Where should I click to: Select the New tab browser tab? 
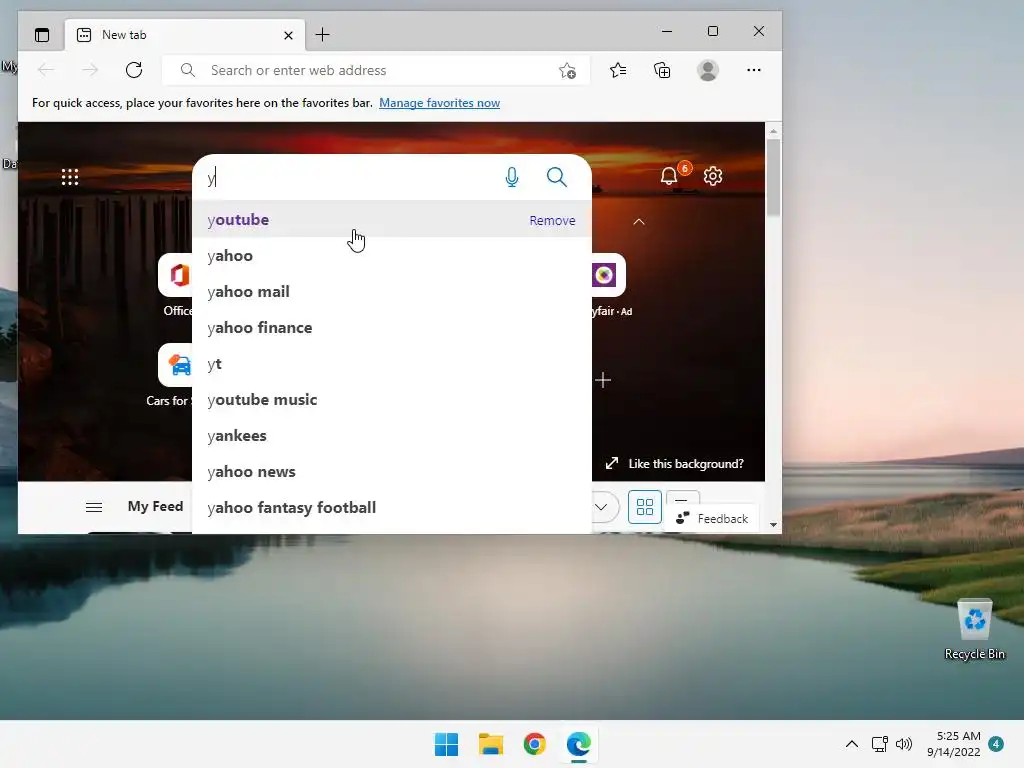185,35
